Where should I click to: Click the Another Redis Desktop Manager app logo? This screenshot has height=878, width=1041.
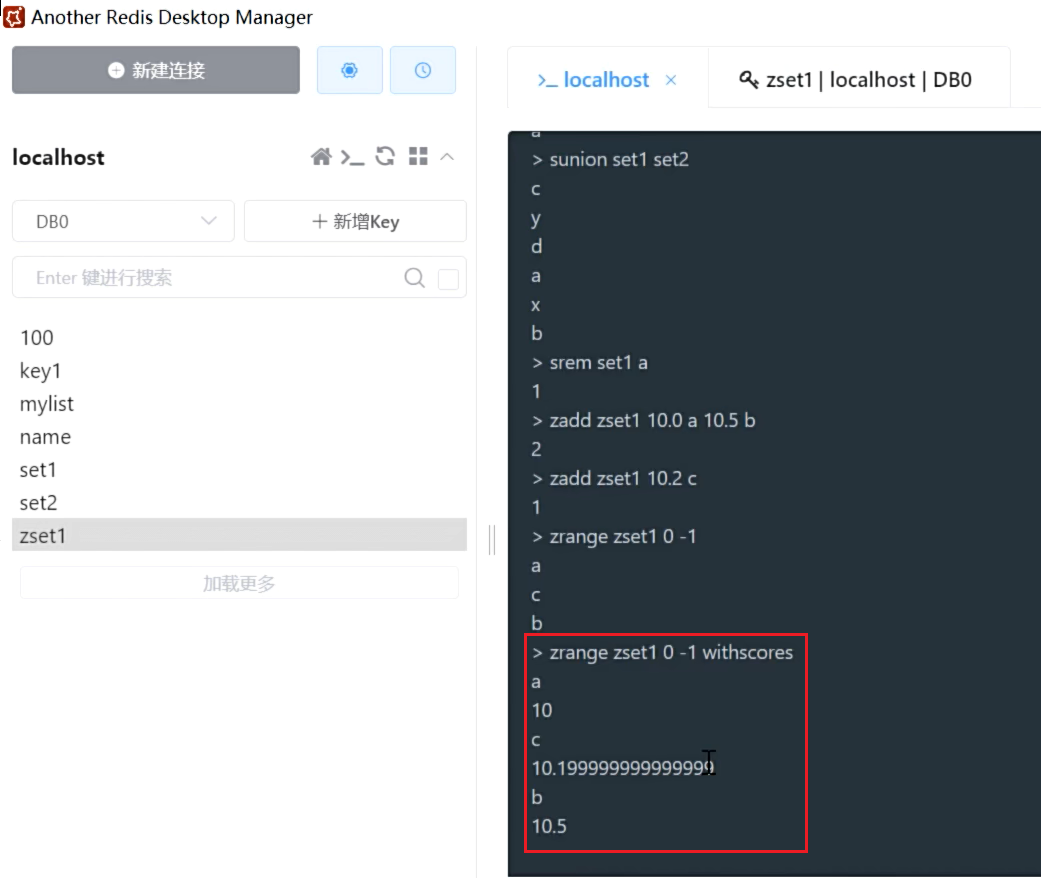click(14, 17)
